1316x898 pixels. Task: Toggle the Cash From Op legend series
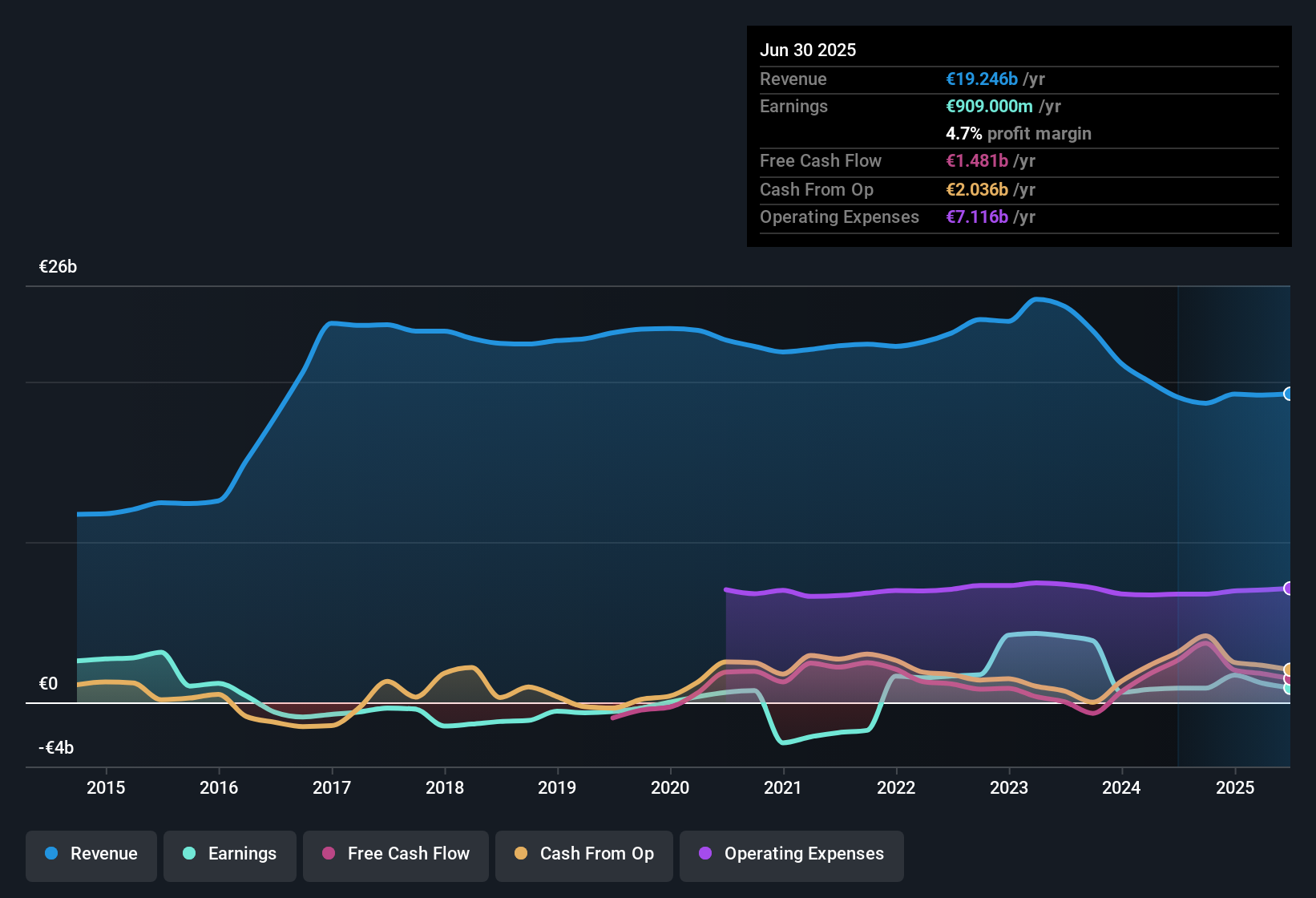[x=584, y=854]
